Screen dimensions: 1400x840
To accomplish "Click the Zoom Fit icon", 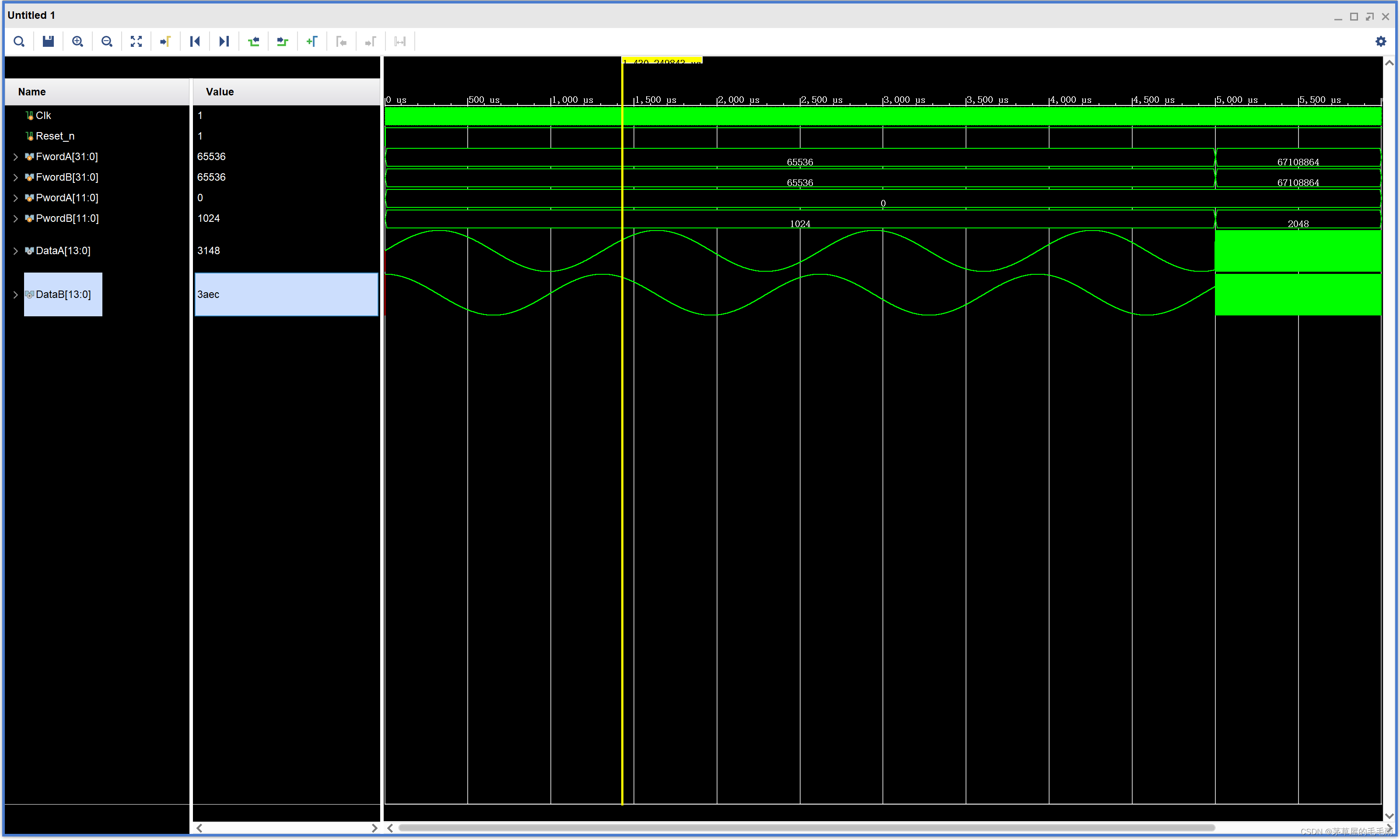I will [x=136, y=41].
